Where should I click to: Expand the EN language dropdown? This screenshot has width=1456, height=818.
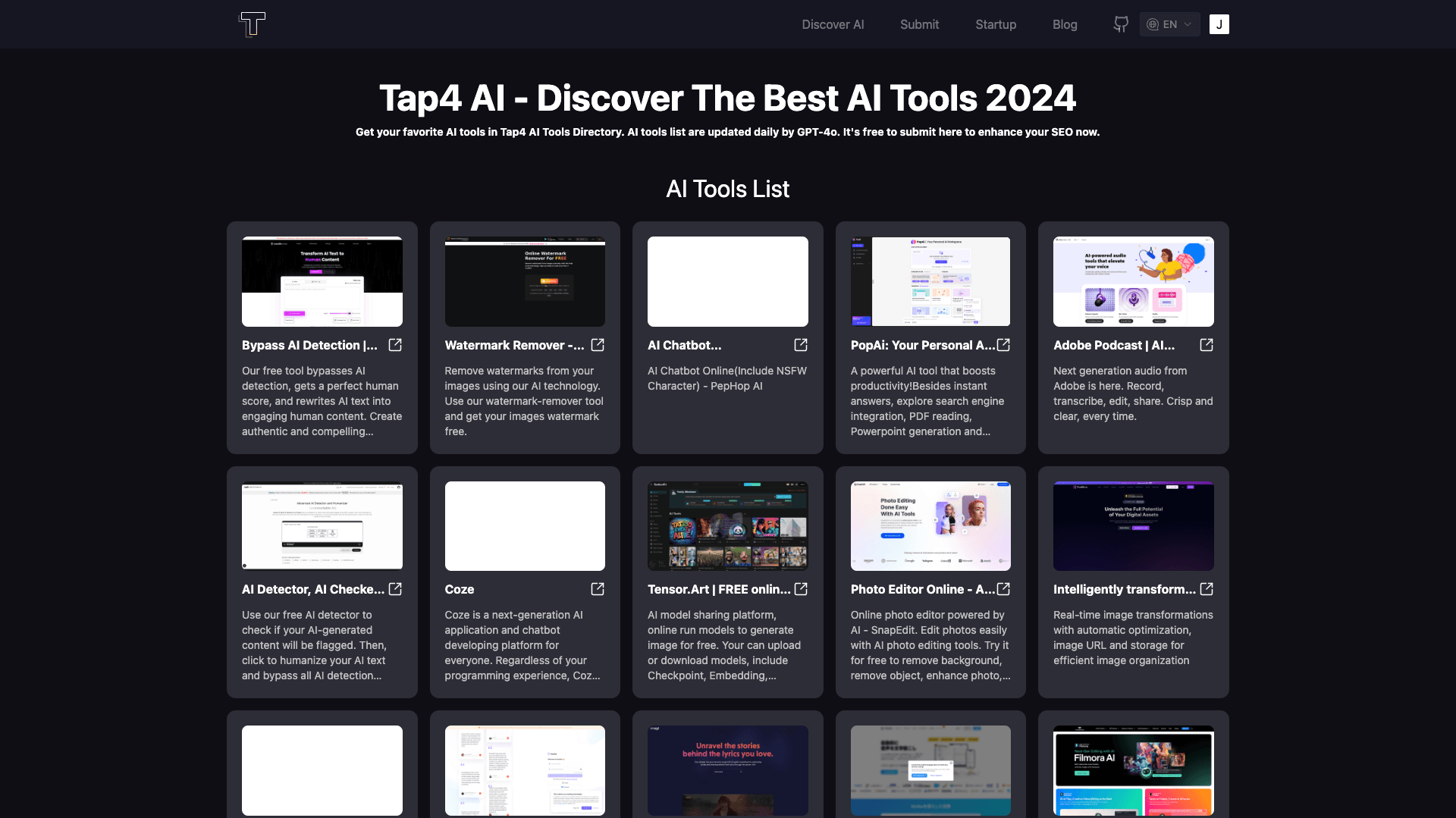[x=1169, y=24]
